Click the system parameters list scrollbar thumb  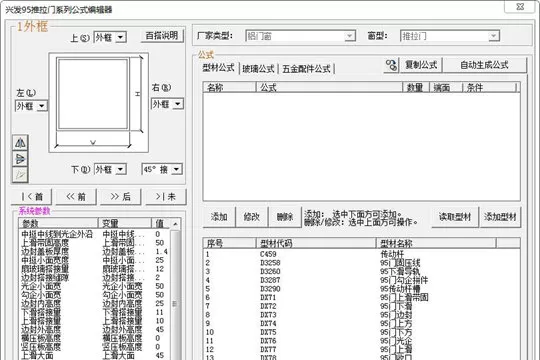pos(175,303)
